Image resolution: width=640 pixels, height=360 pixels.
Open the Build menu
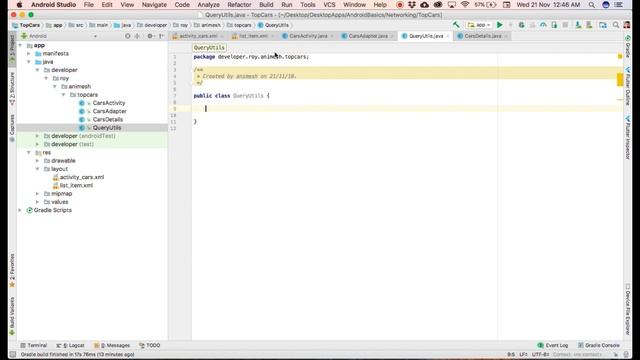click(266, 5)
